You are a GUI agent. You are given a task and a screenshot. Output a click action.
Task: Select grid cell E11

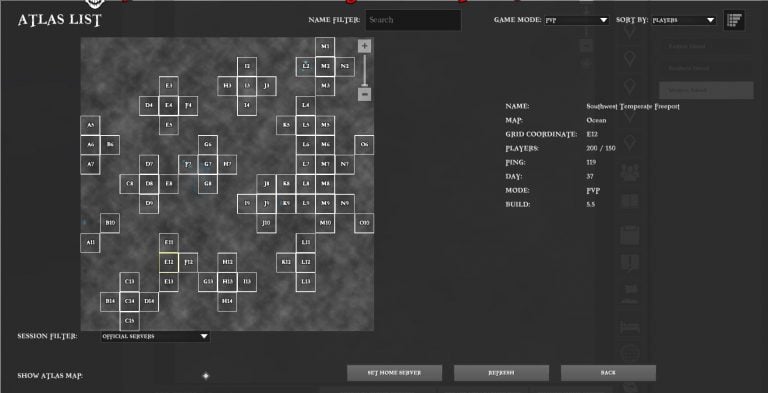coord(168,243)
